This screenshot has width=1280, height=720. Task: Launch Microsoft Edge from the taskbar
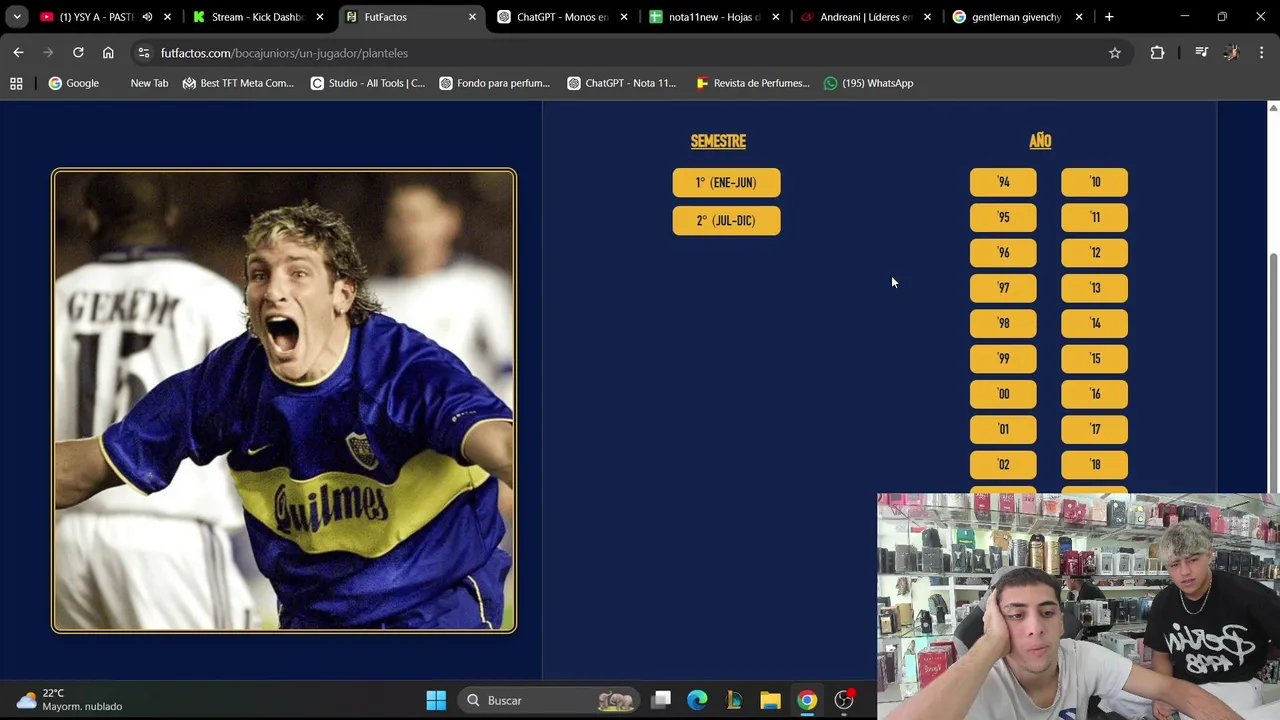pyautogui.click(x=697, y=700)
